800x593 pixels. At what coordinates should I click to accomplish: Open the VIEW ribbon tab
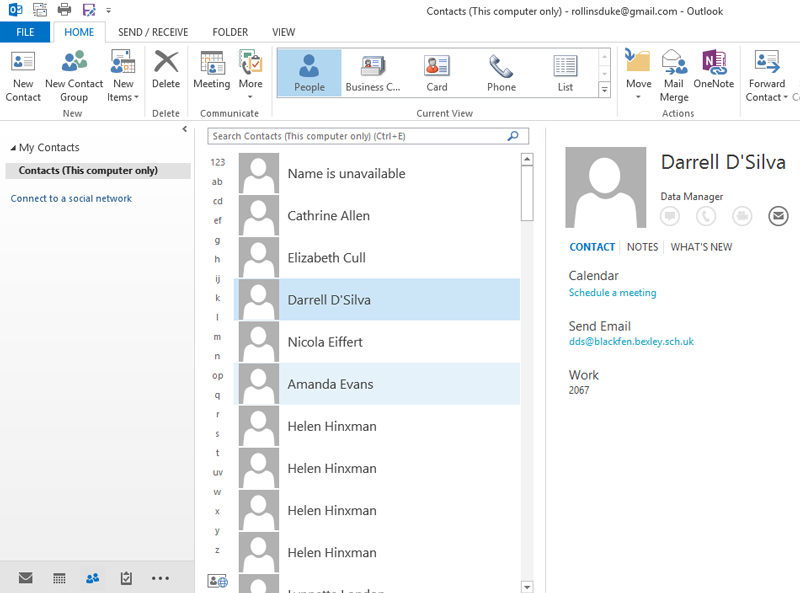click(x=283, y=32)
